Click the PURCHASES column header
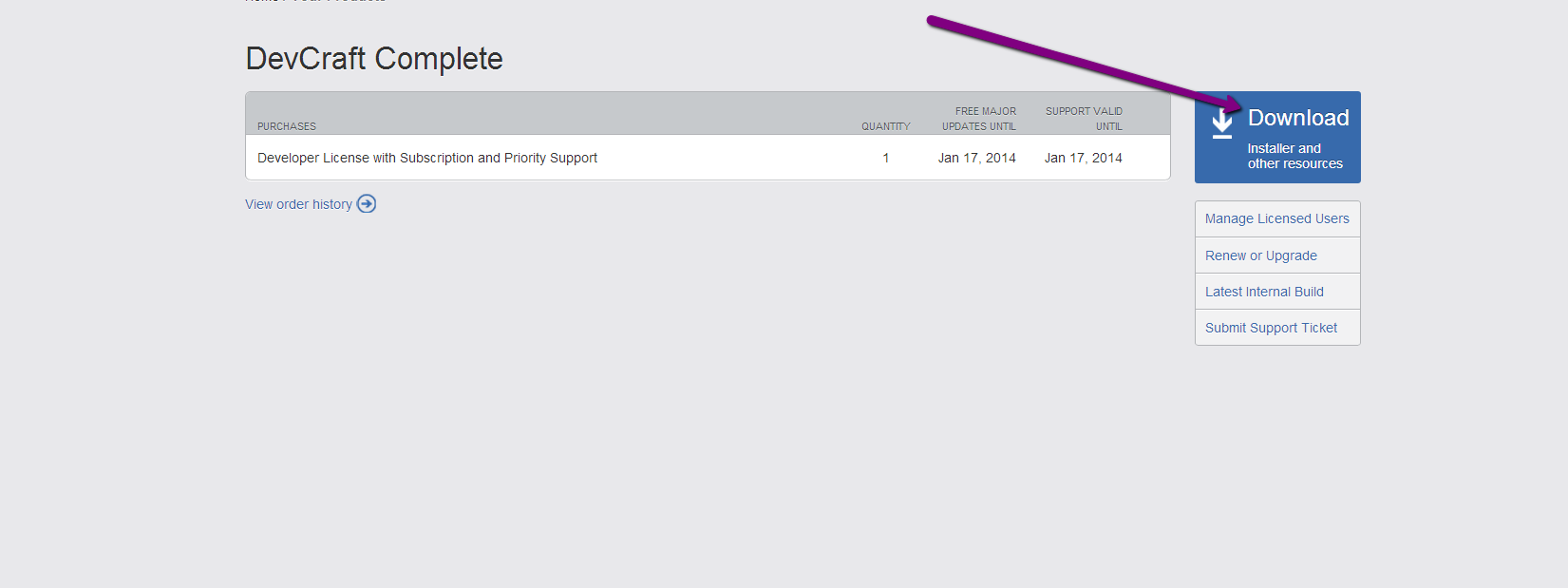 click(x=287, y=126)
